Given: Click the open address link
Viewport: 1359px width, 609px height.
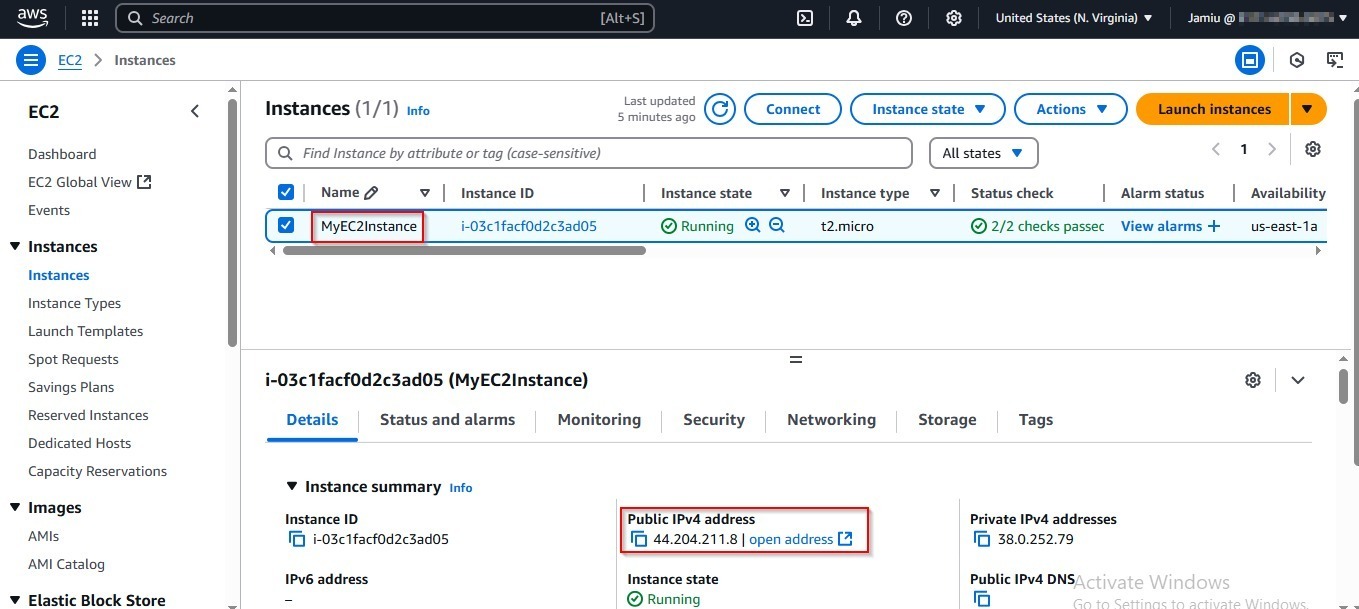Looking at the screenshot, I should [x=801, y=539].
